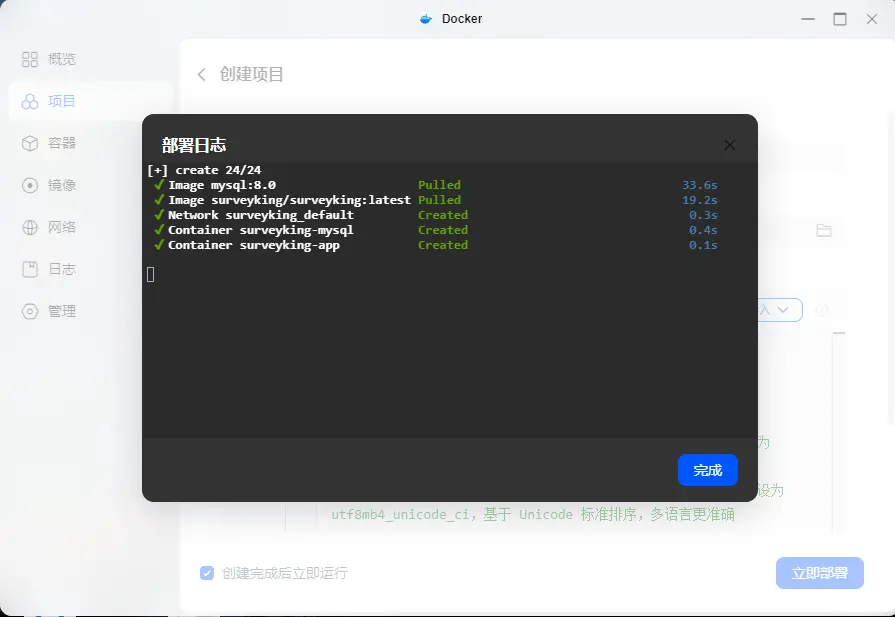Go to 网络 menu label
Image resolution: width=895 pixels, height=617 pixels.
point(62,227)
